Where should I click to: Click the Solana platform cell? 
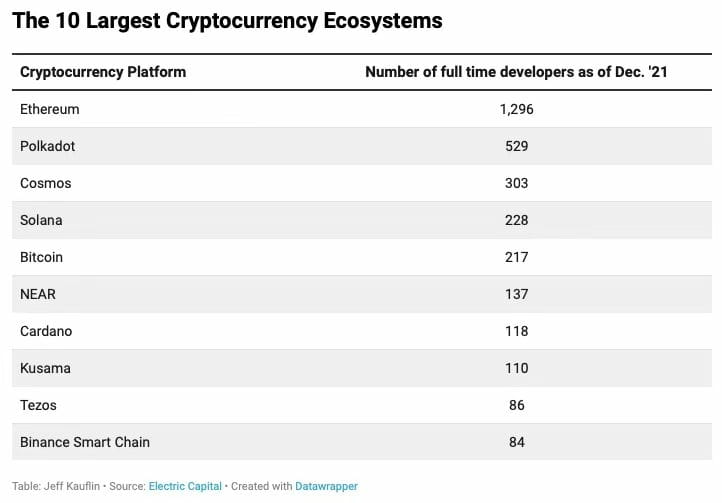(41, 220)
